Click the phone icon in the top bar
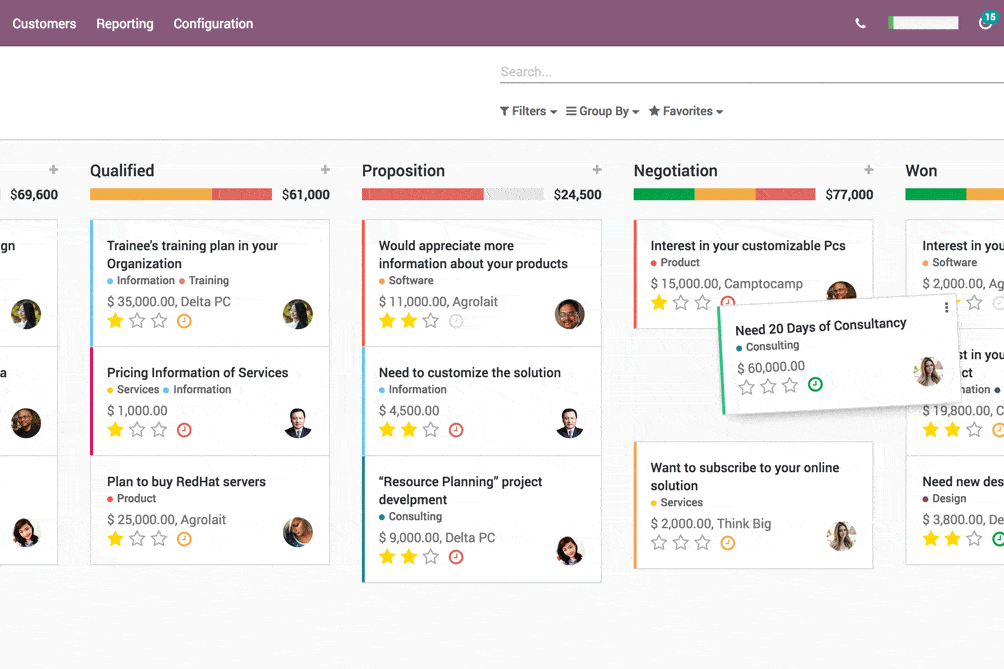 click(x=860, y=21)
